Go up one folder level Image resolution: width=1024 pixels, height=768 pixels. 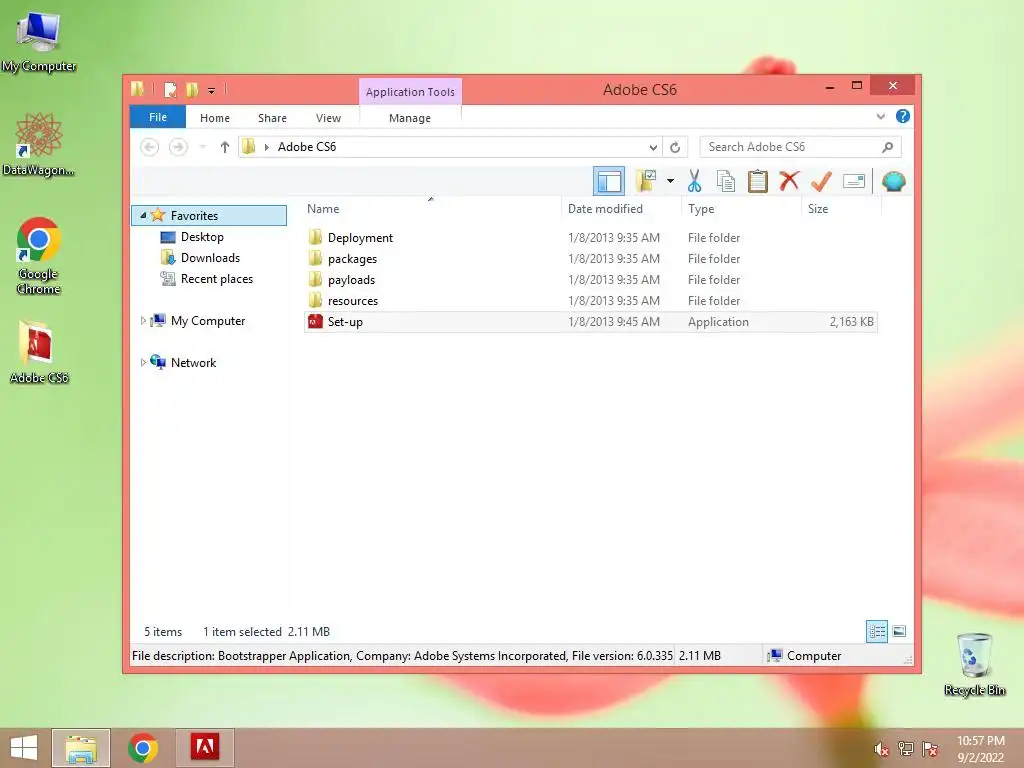click(x=225, y=147)
